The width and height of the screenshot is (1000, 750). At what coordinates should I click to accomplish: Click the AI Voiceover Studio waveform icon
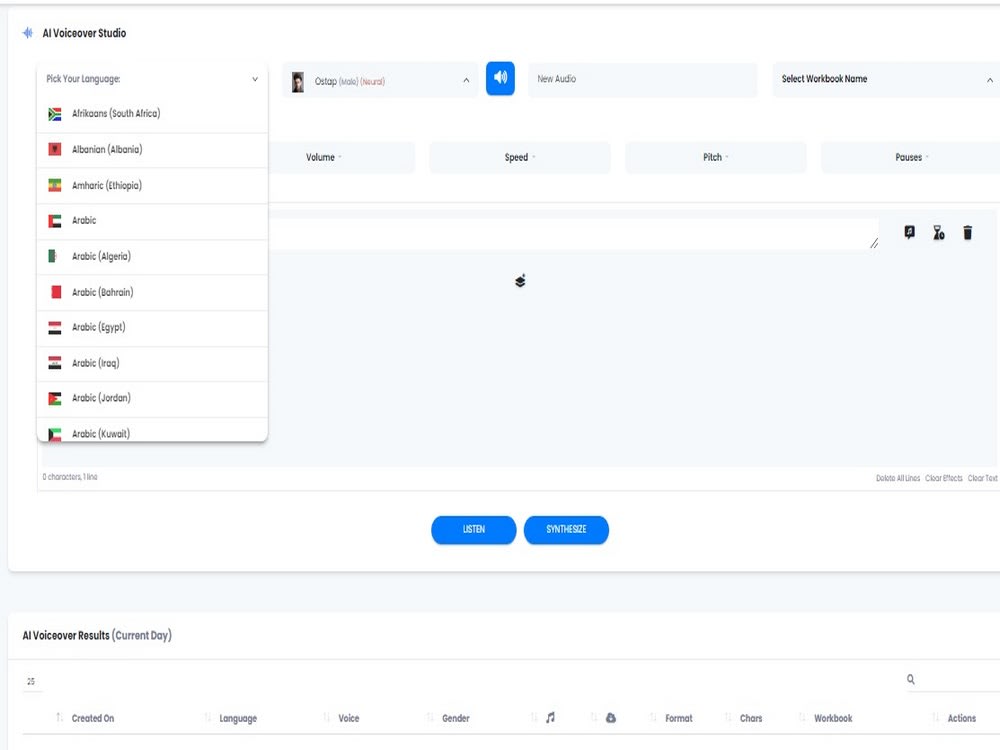[x=27, y=33]
